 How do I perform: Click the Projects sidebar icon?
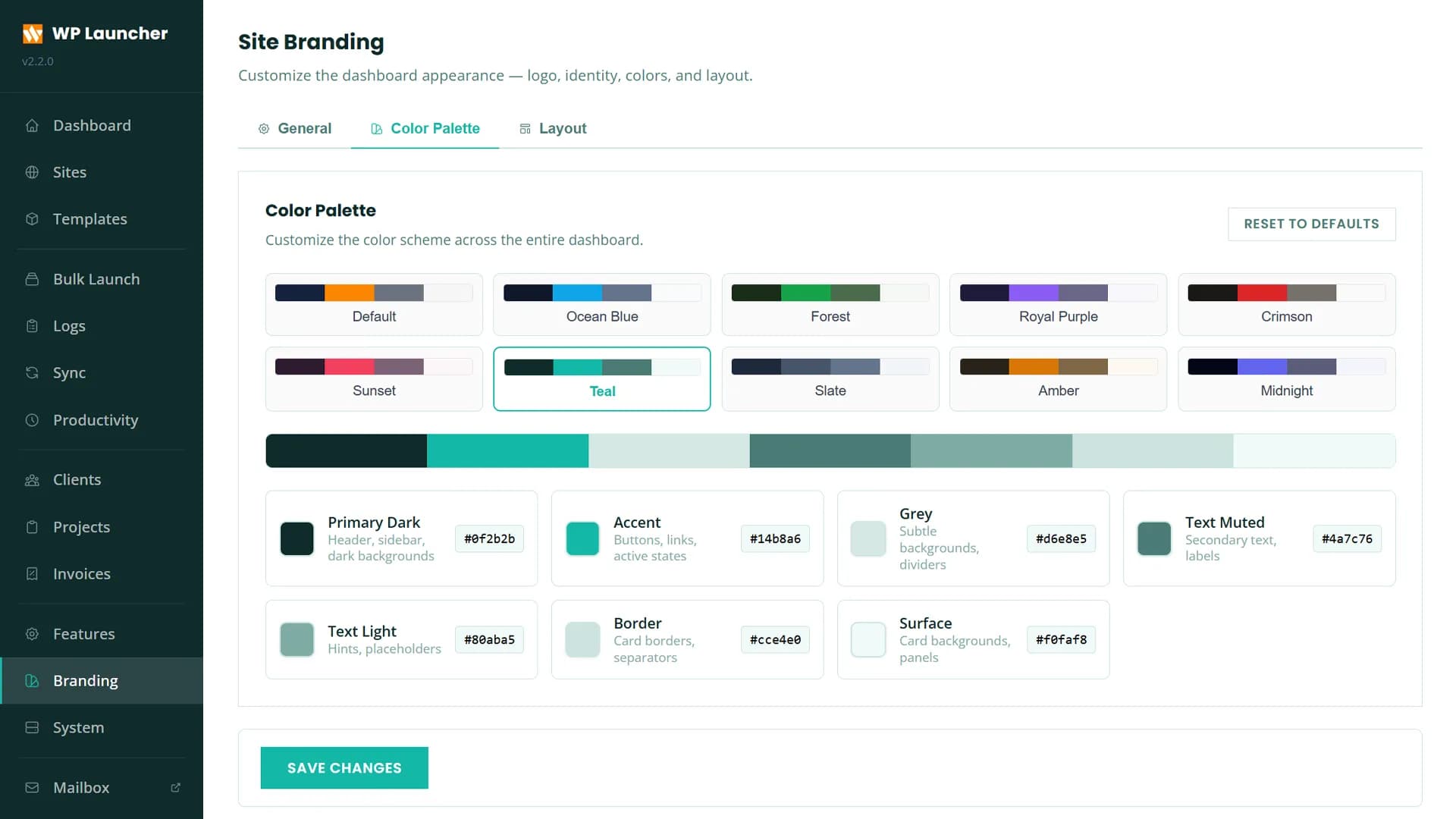(32, 527)
